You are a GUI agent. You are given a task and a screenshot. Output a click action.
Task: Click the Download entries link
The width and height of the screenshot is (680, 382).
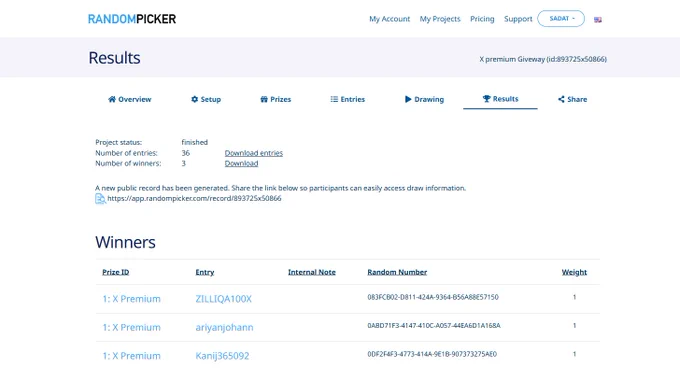254,153
